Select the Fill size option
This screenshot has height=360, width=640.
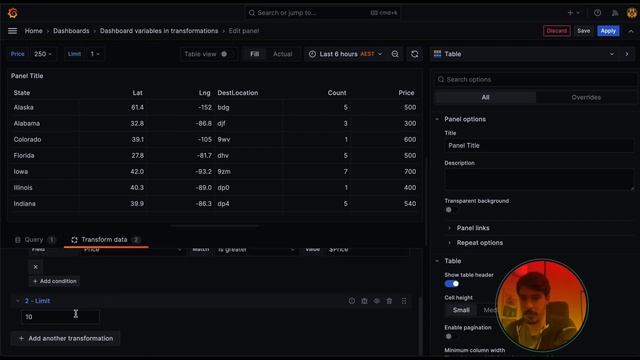(x=254, y=54)
